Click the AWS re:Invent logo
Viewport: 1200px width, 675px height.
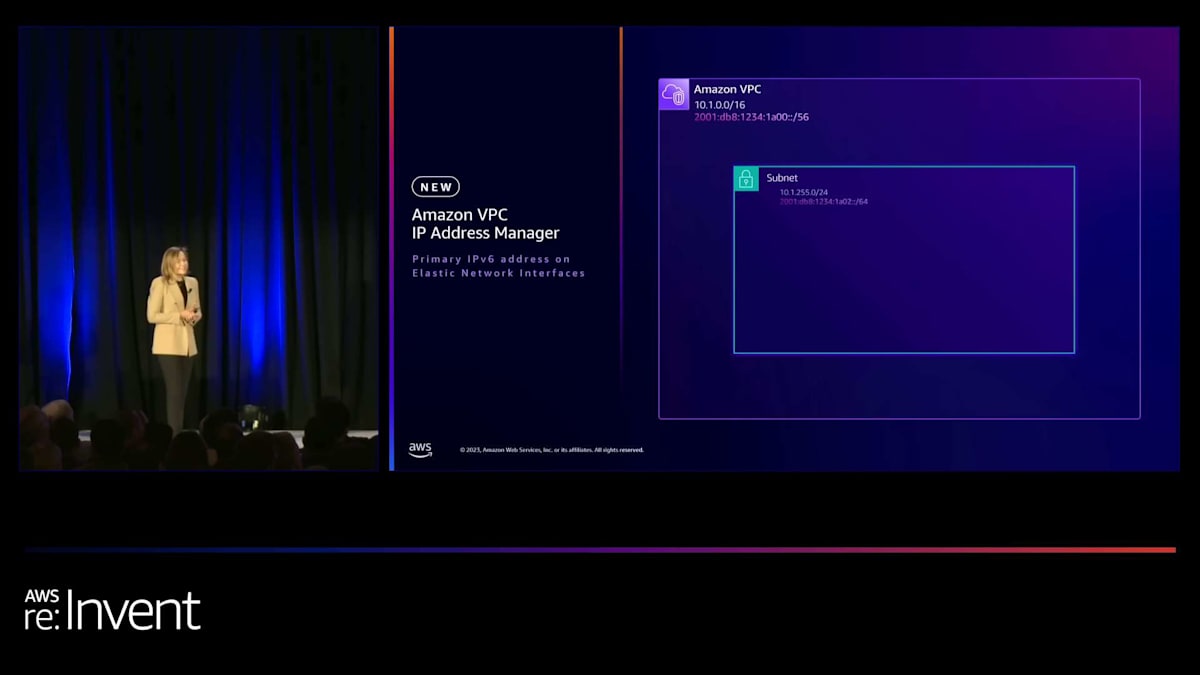pyautogui.click(x=113, y=610)
